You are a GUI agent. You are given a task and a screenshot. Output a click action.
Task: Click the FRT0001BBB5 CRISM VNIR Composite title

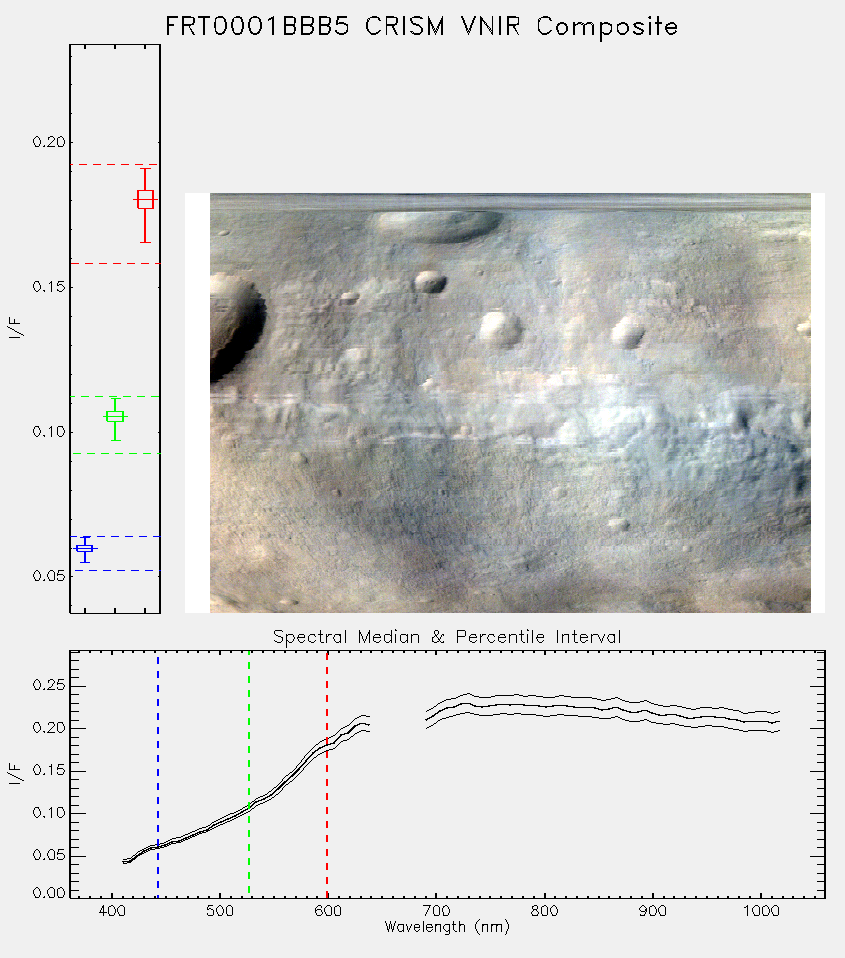point(422,27)
